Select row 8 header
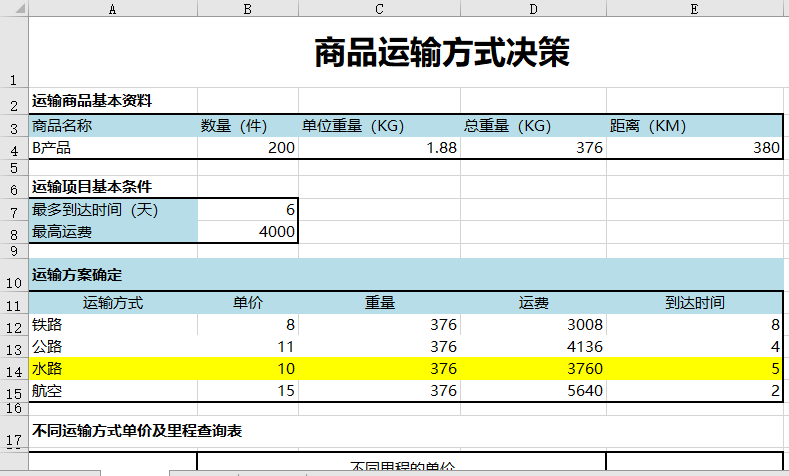789x476 pixels. point(14,233)
